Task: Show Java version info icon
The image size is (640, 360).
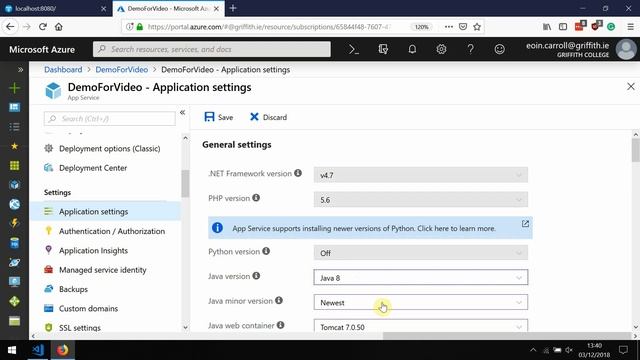Action: coord(256,276)
